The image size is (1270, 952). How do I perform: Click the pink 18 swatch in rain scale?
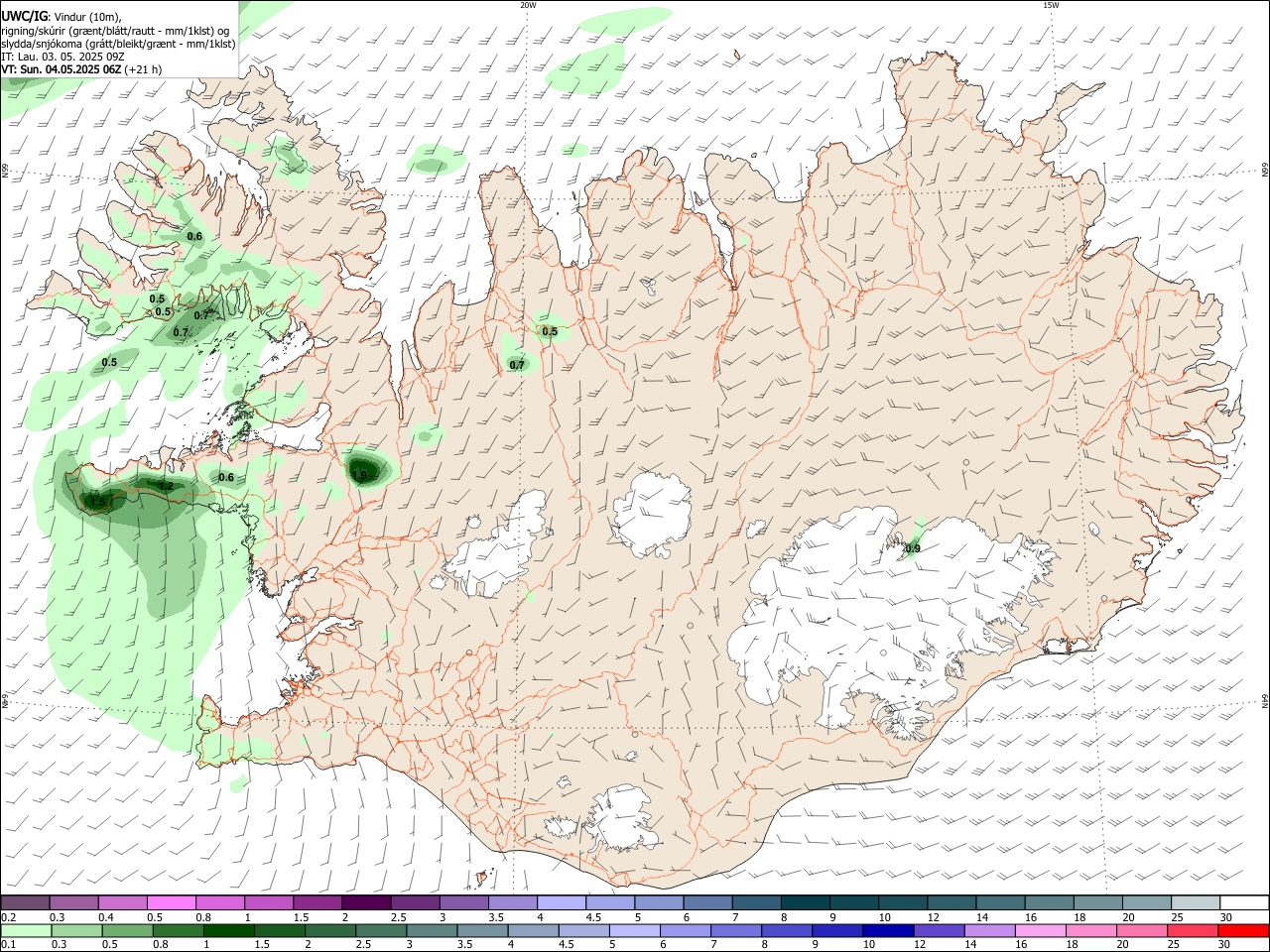click(x=1090, y=930)
